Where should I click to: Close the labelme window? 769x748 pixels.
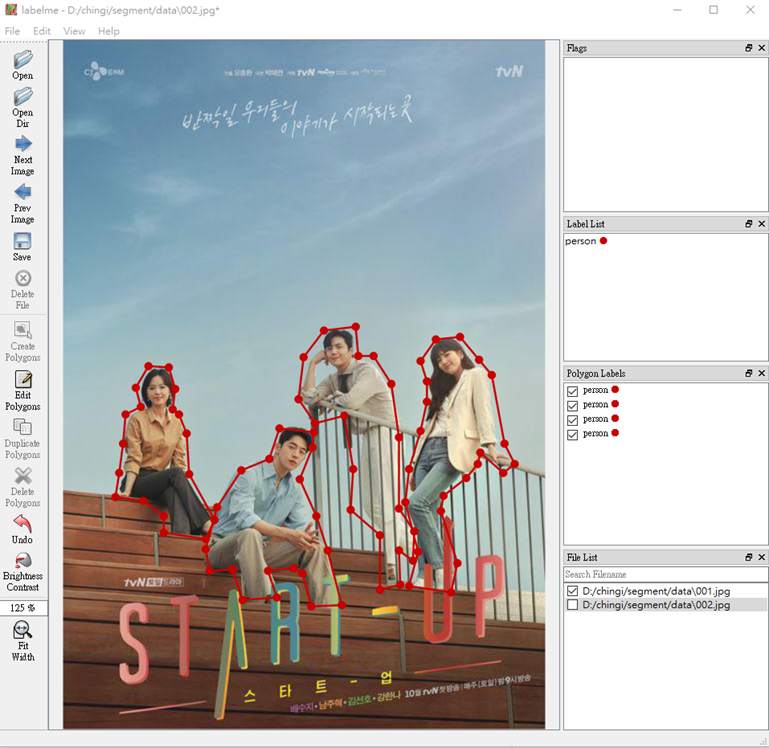click(x=750, y=10)
